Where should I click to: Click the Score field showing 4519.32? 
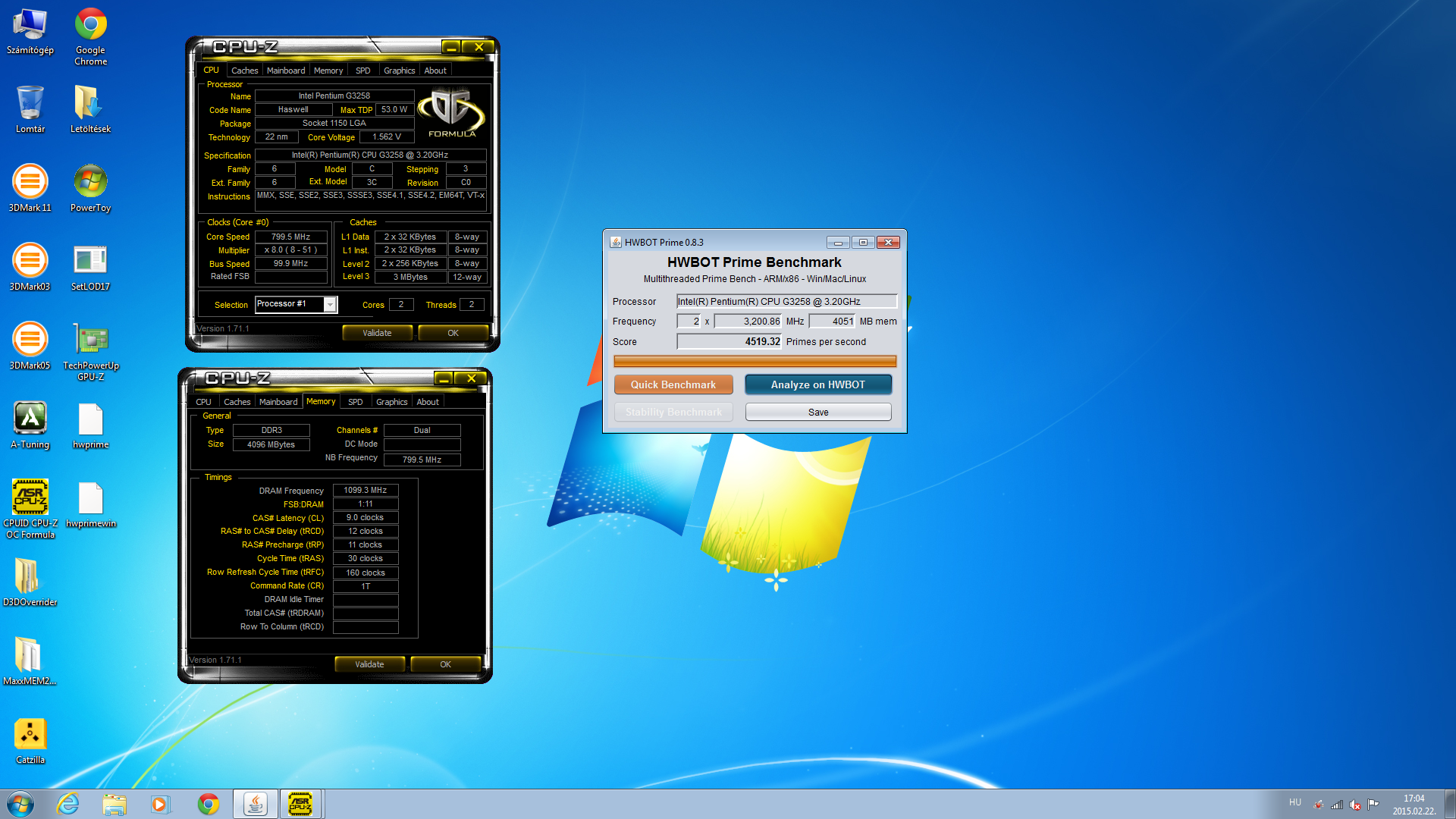(x=729, y=341)
